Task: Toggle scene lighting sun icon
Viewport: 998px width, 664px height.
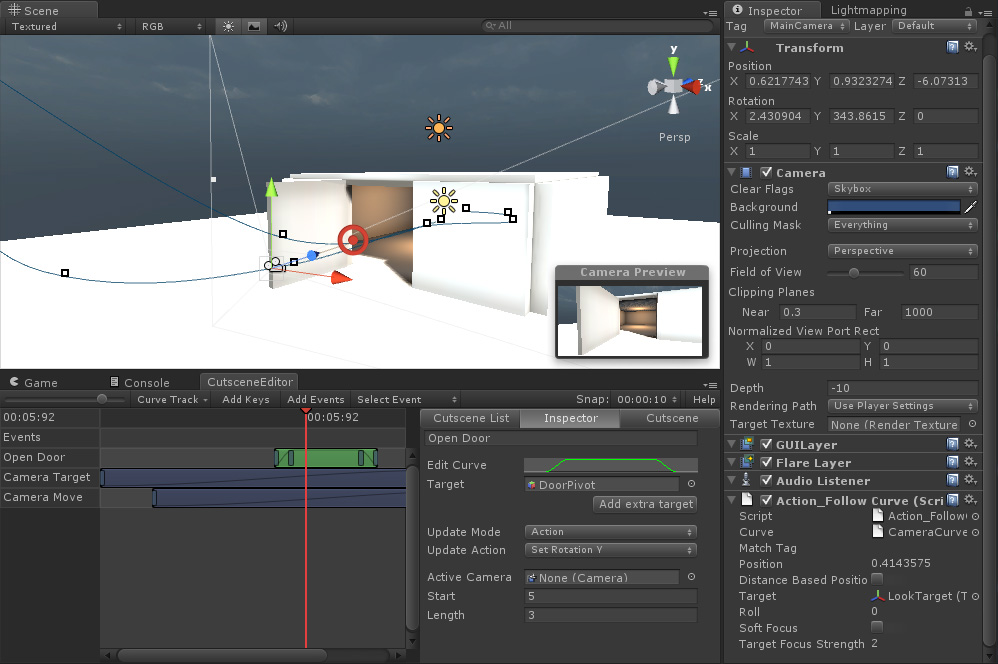Action: [x=228, y=26]
